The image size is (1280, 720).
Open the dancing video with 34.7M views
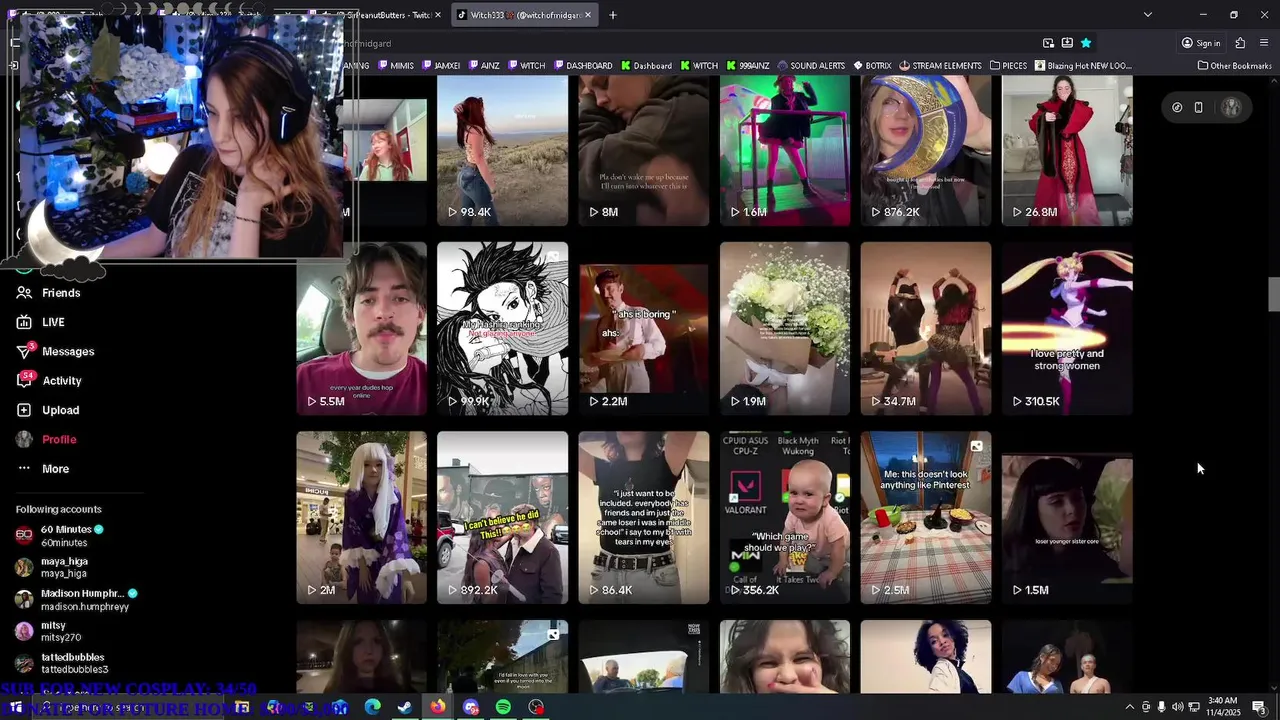(926, 328)
